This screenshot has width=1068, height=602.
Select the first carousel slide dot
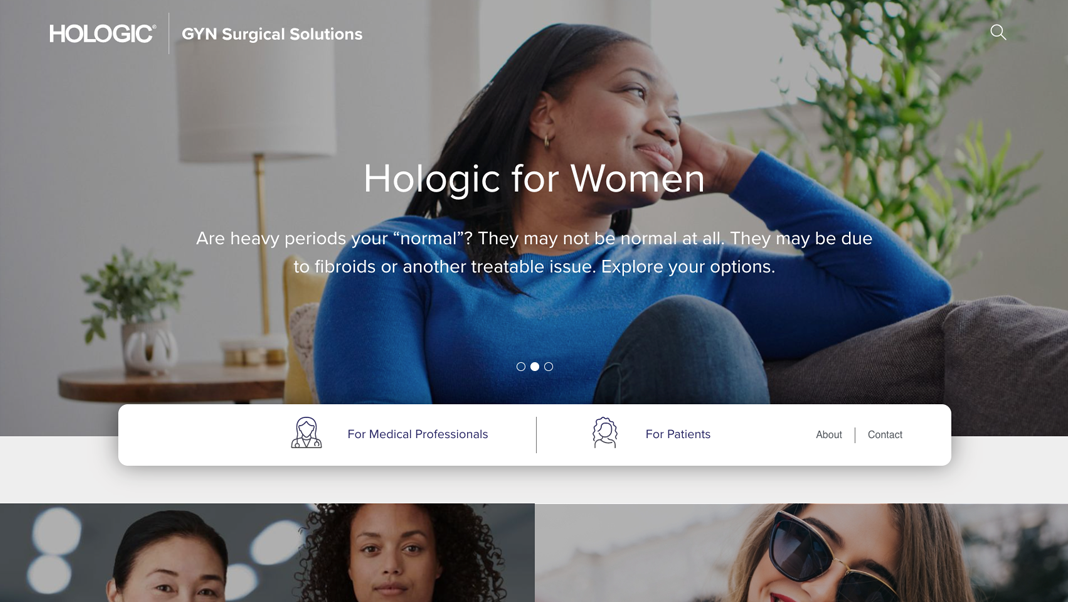[x=520, y=366]
